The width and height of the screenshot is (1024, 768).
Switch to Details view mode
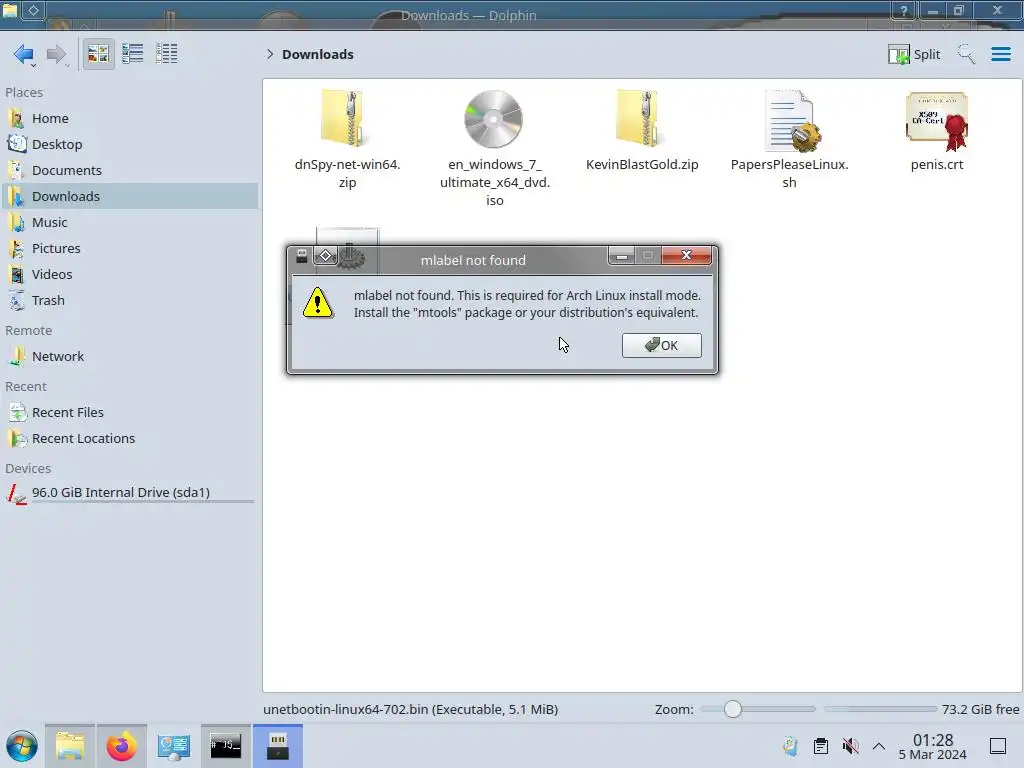(167, 54)
